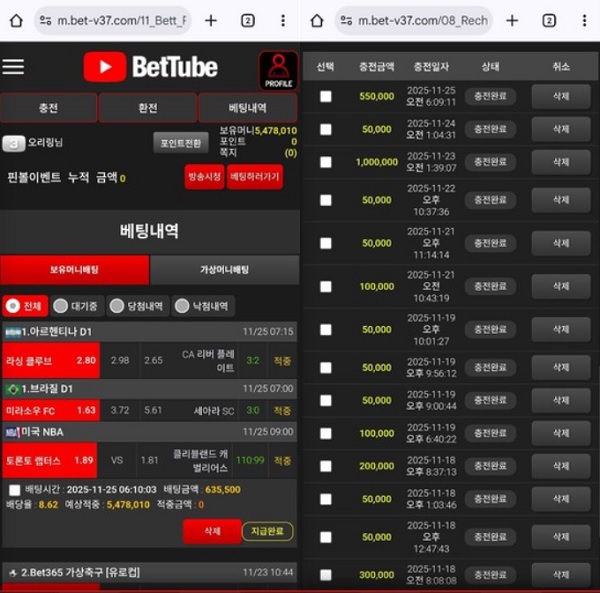Open the 환전 tab in the top menu
The height and width of the screenshot is (593, 600).
(148, 107)
